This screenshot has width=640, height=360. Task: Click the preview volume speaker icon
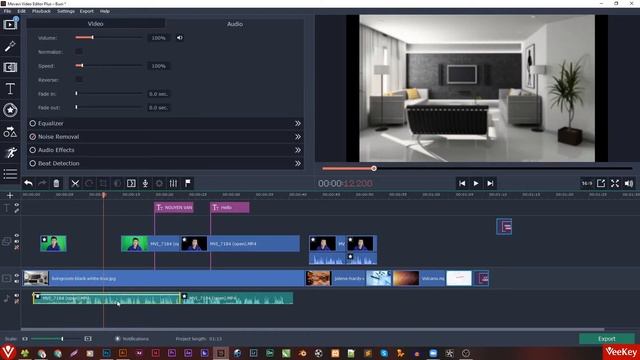[x=629, y=184]
